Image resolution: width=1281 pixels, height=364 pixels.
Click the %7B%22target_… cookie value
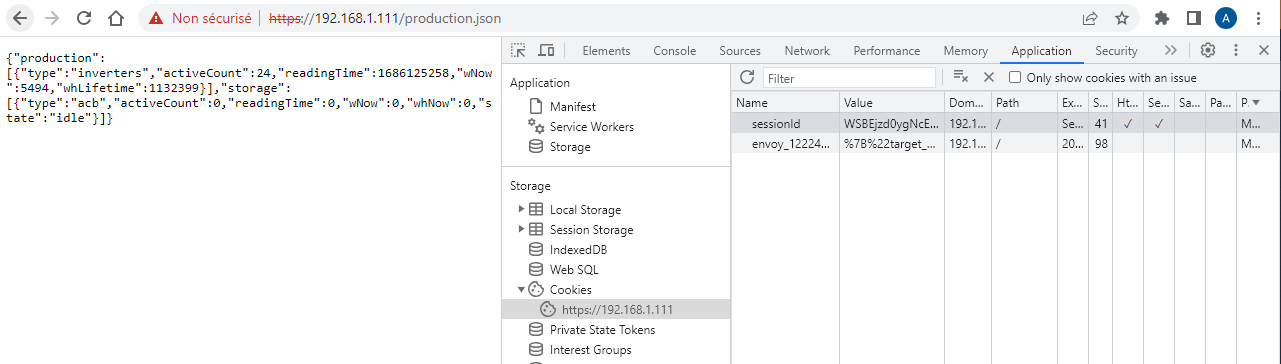click(892, 144)
